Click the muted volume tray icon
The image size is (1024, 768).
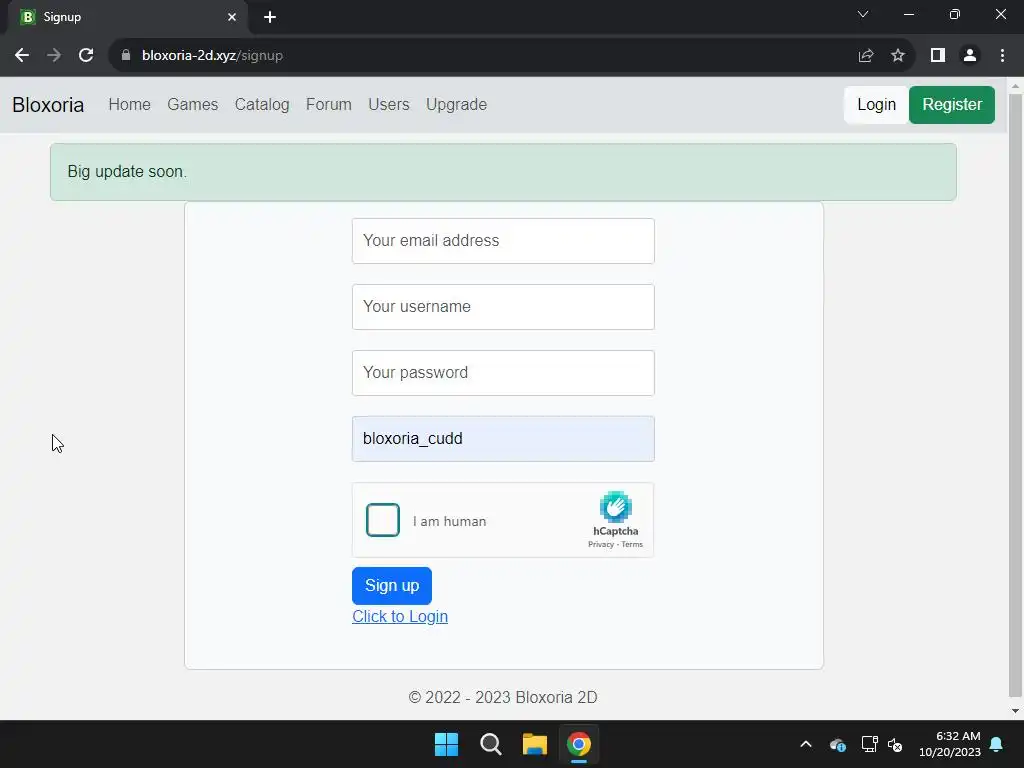click(895, 744)
